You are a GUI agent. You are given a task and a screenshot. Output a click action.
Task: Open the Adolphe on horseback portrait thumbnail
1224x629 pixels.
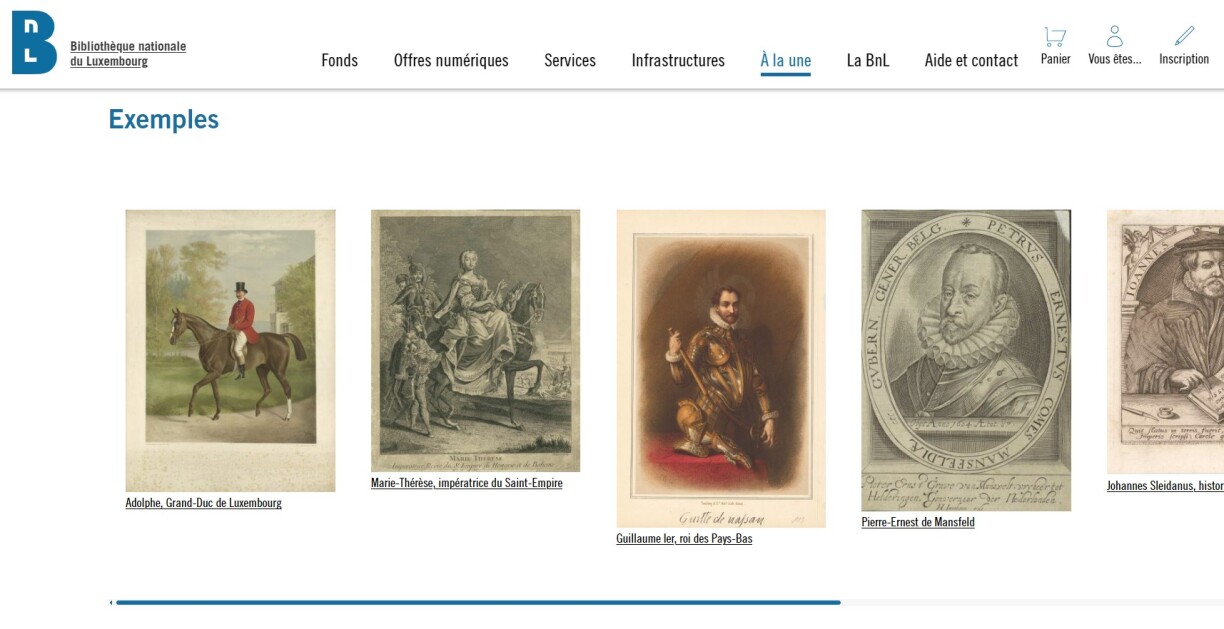point(230,350)
